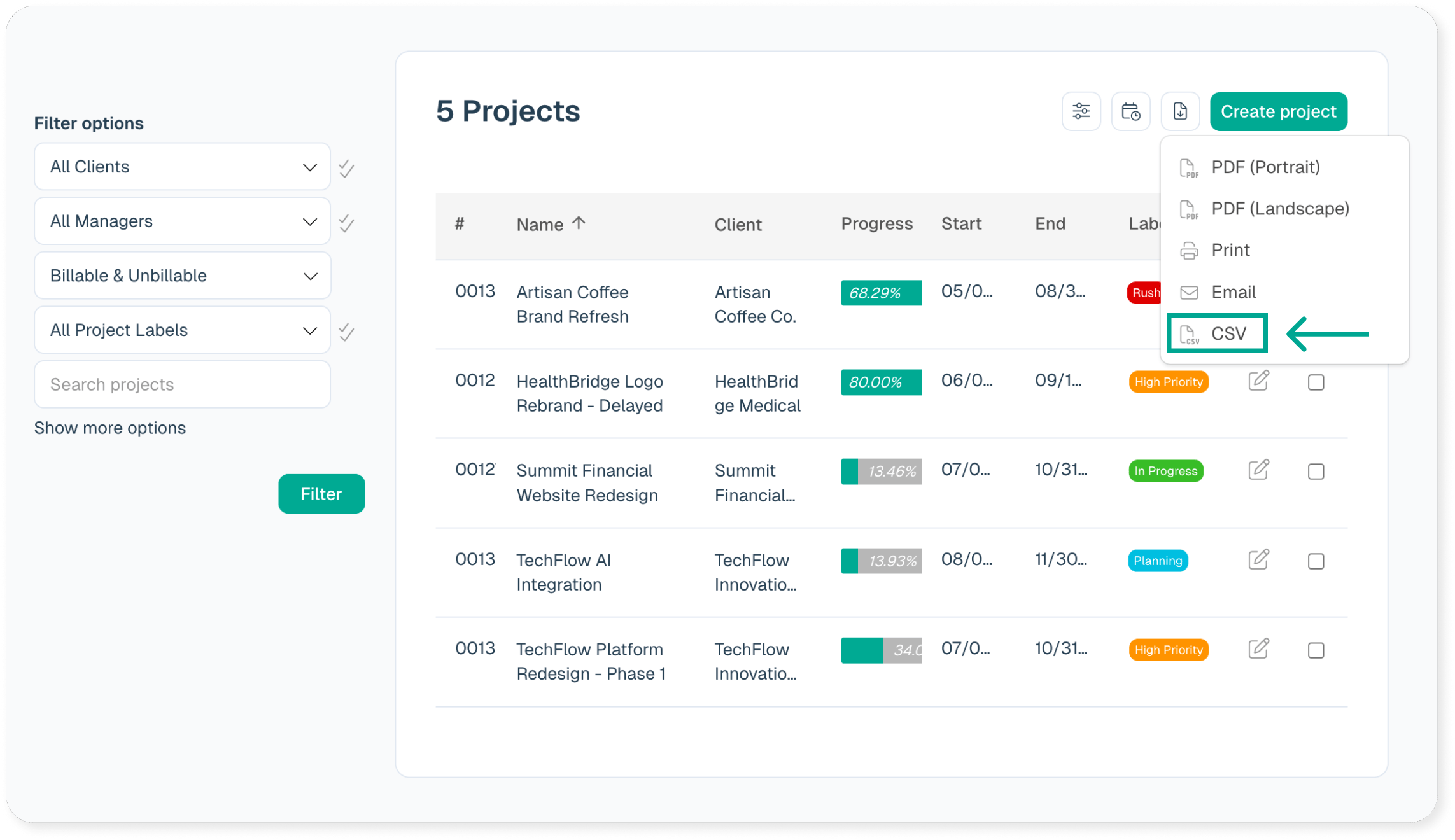The image size is (1455, 840).
Task: Tick the Summit Financial row checkbox
Action: (1316, 472)
